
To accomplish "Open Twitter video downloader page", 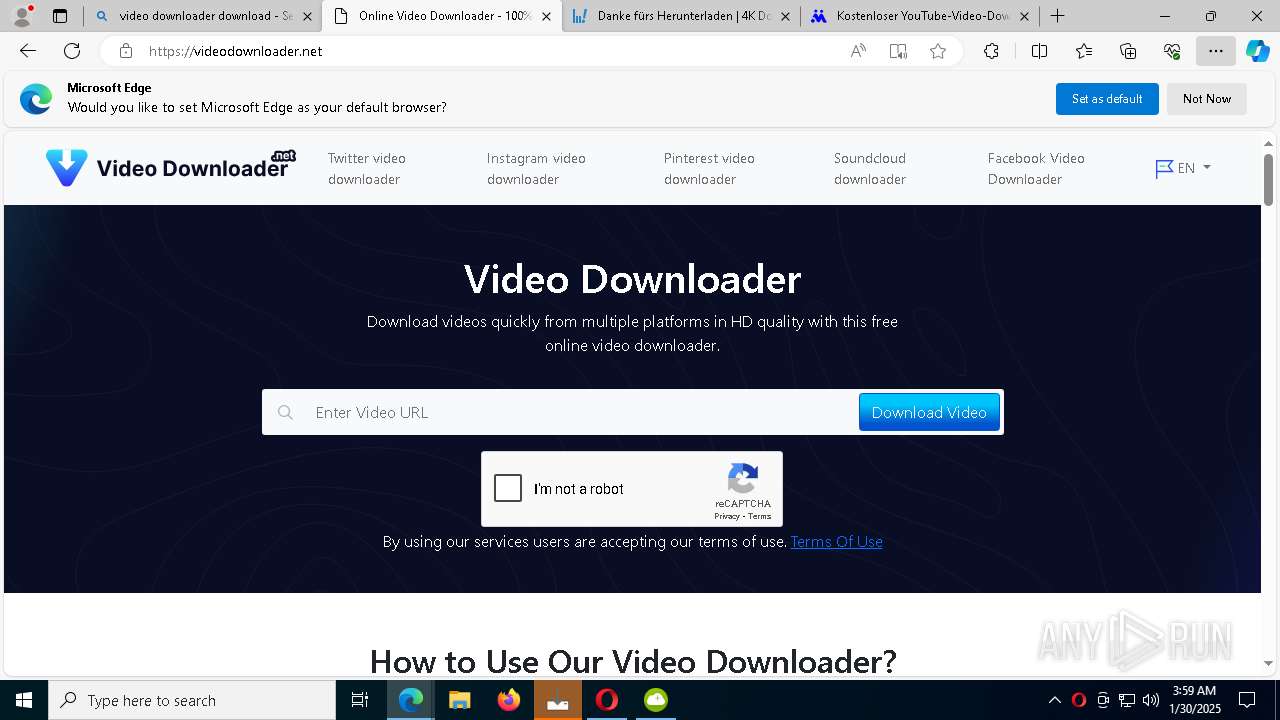I will tap(367, 168).
